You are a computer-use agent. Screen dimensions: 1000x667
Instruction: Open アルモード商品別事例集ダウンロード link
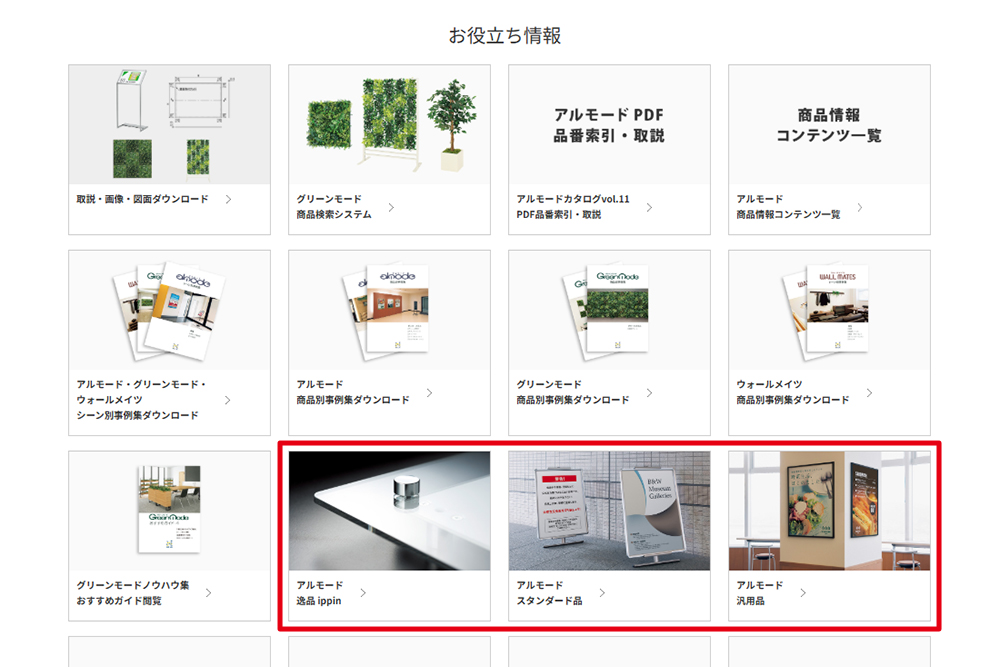coord(353,393)
